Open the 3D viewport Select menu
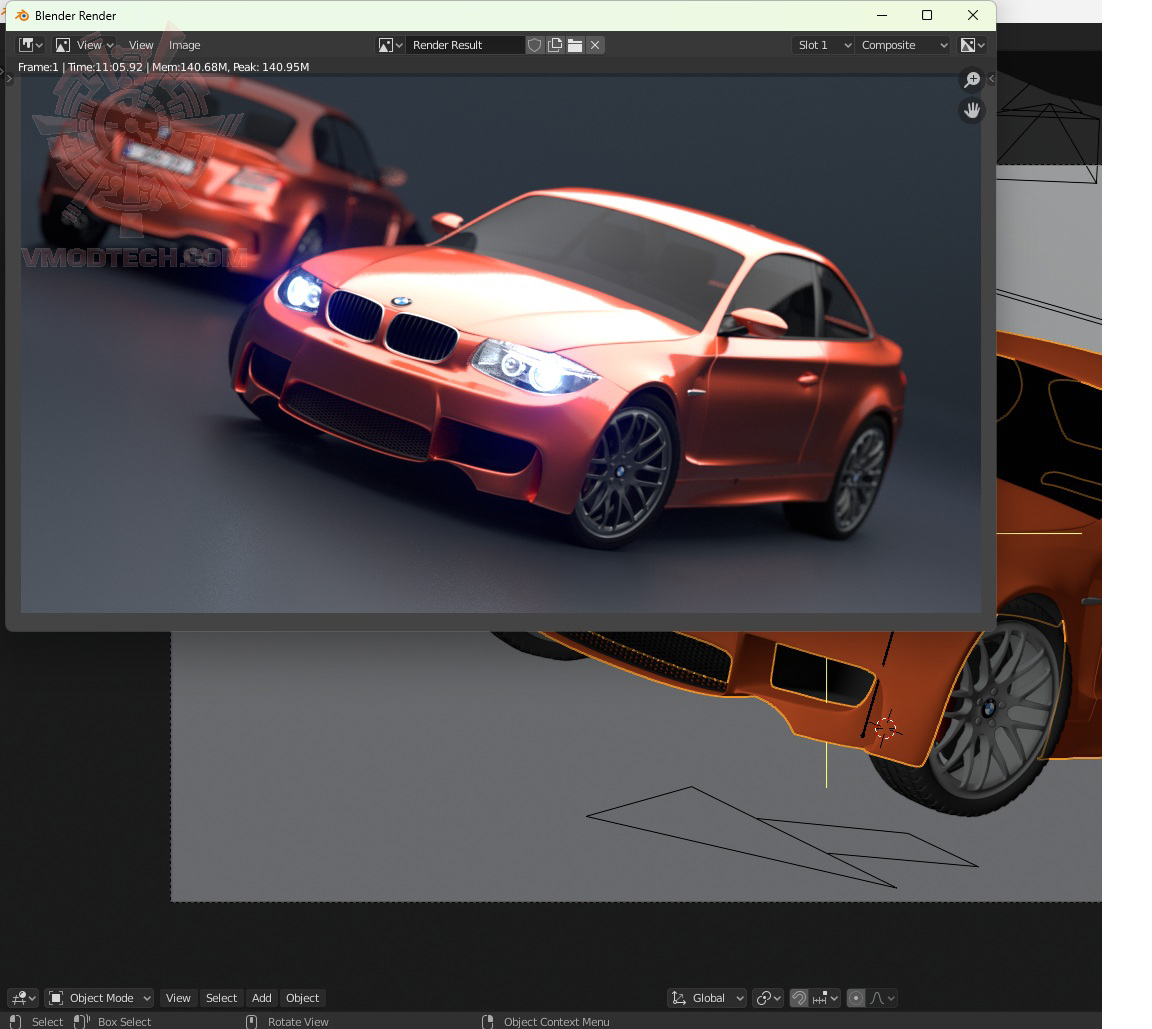Screen dimensions: 1152x1029 pyautogui.click(x=221, y=997)
